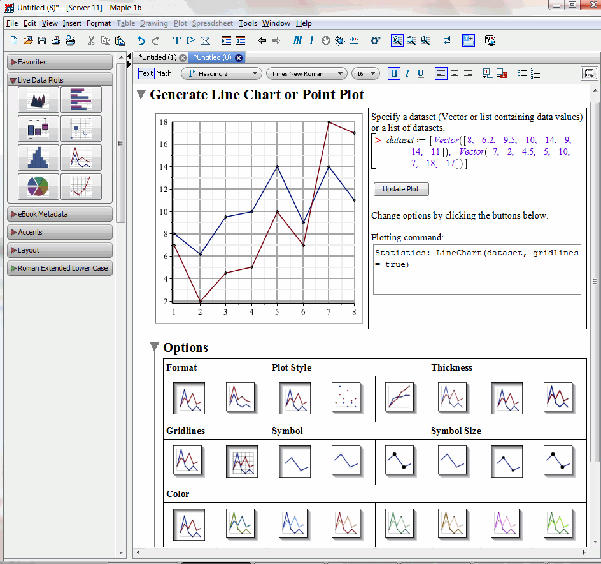Screen dimensions: 601x564
Task: Choose the histogram plot icon in palette
Action: click(37, 158)
